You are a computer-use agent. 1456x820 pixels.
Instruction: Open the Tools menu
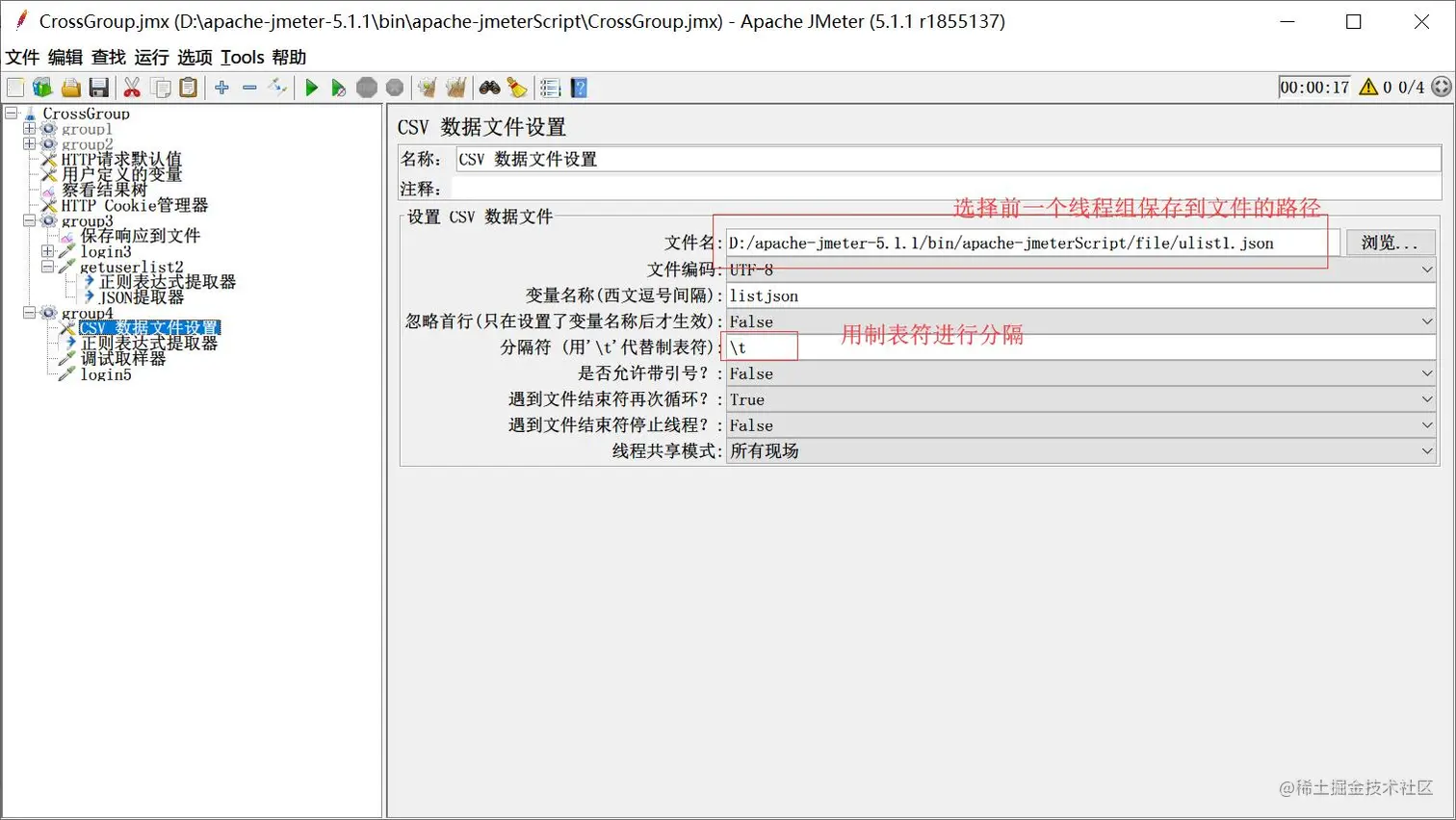click(x=242, y=57)
